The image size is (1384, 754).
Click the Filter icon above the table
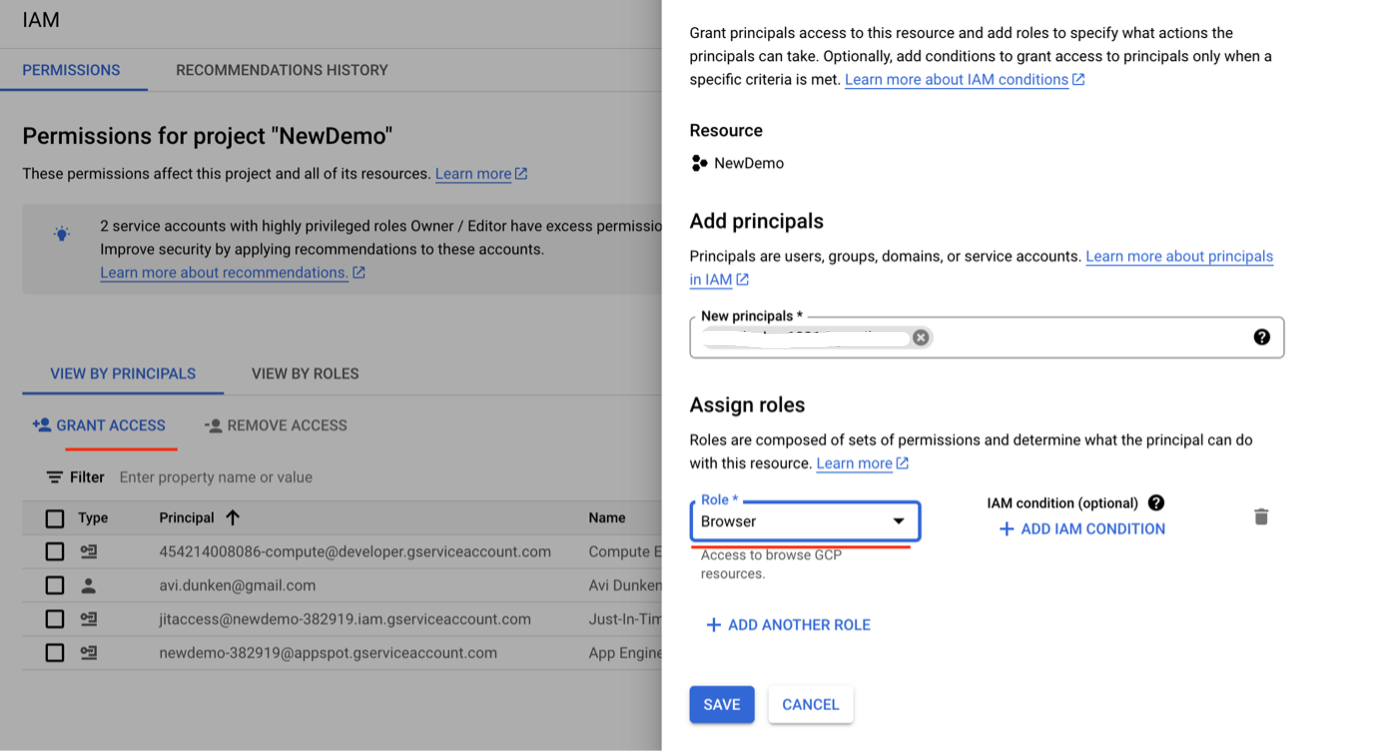(54, 478)
